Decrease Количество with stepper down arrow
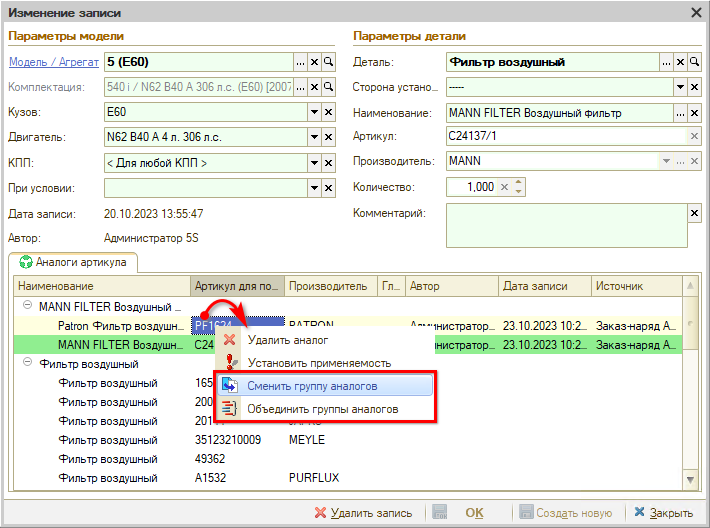The height and width of the screenshot is (528, 710). (x=518, y=192)
